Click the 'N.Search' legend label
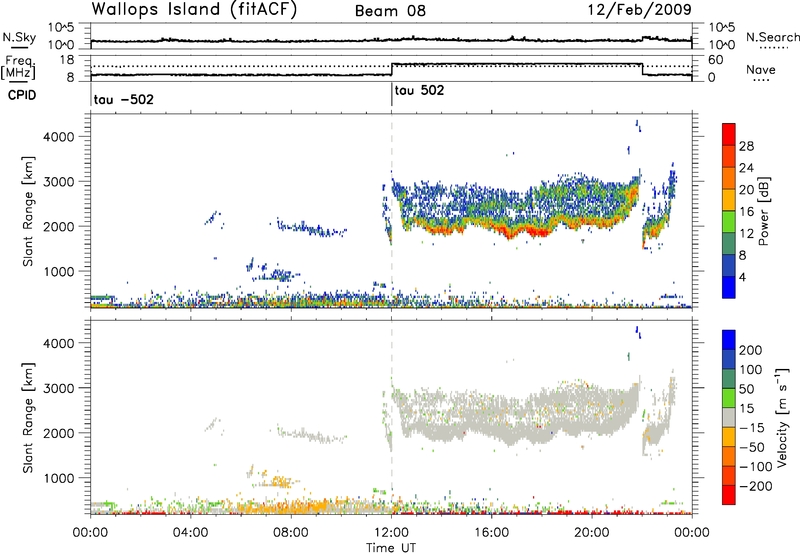The width and height of the screenshot is (800, 554). tap(772, 37)
